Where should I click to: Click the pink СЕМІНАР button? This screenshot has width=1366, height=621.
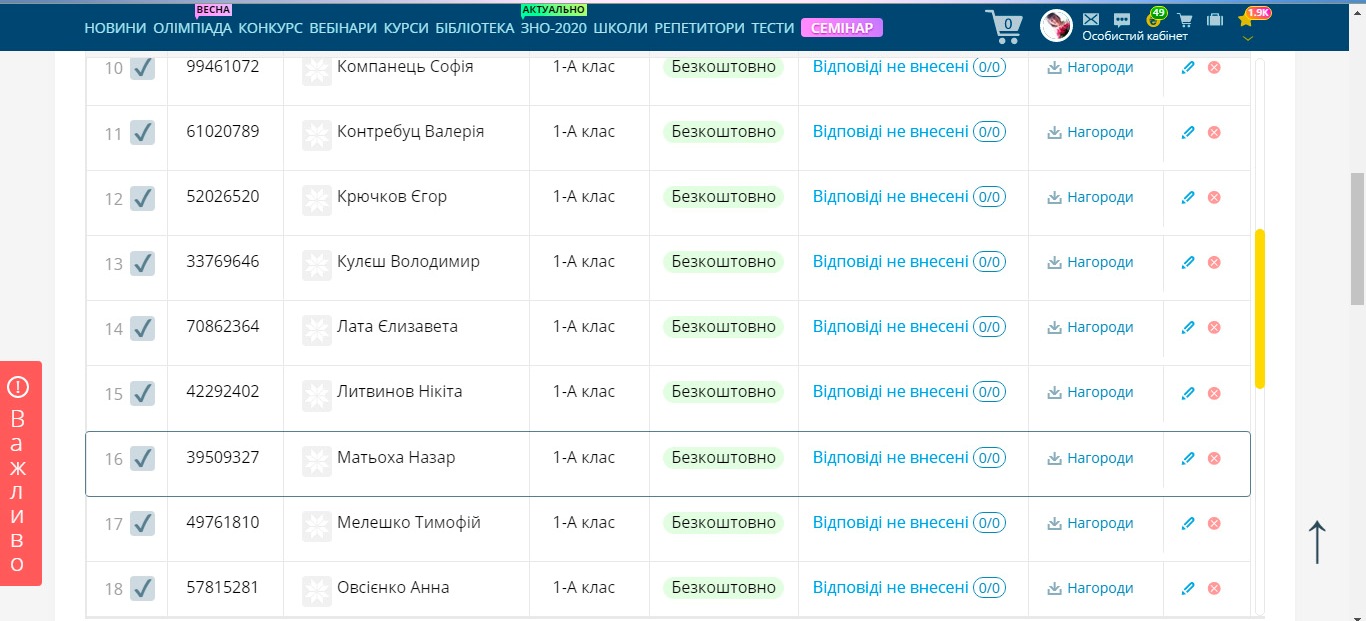(x=841, y=28)
